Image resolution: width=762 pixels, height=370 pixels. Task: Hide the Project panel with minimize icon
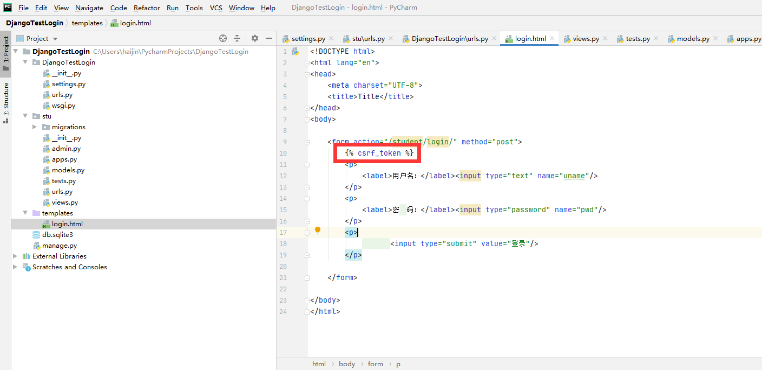[x=268, y=38]
